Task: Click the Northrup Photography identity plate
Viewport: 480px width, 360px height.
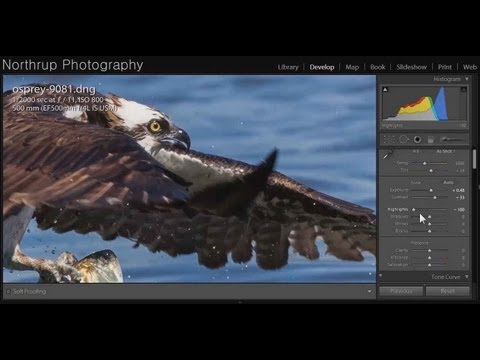Action: pyautogui.click(x=73, y=65)
